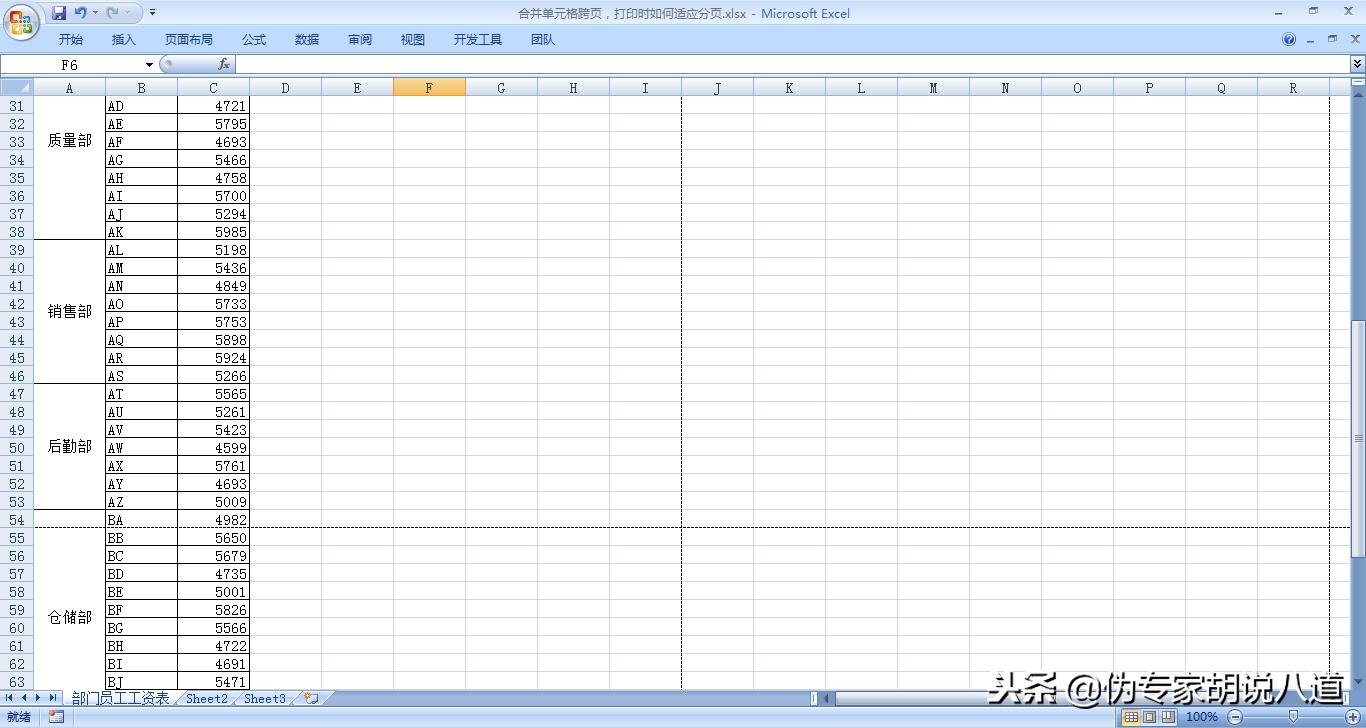Save the workbook via Quick Access toolbar

[58, 13]
